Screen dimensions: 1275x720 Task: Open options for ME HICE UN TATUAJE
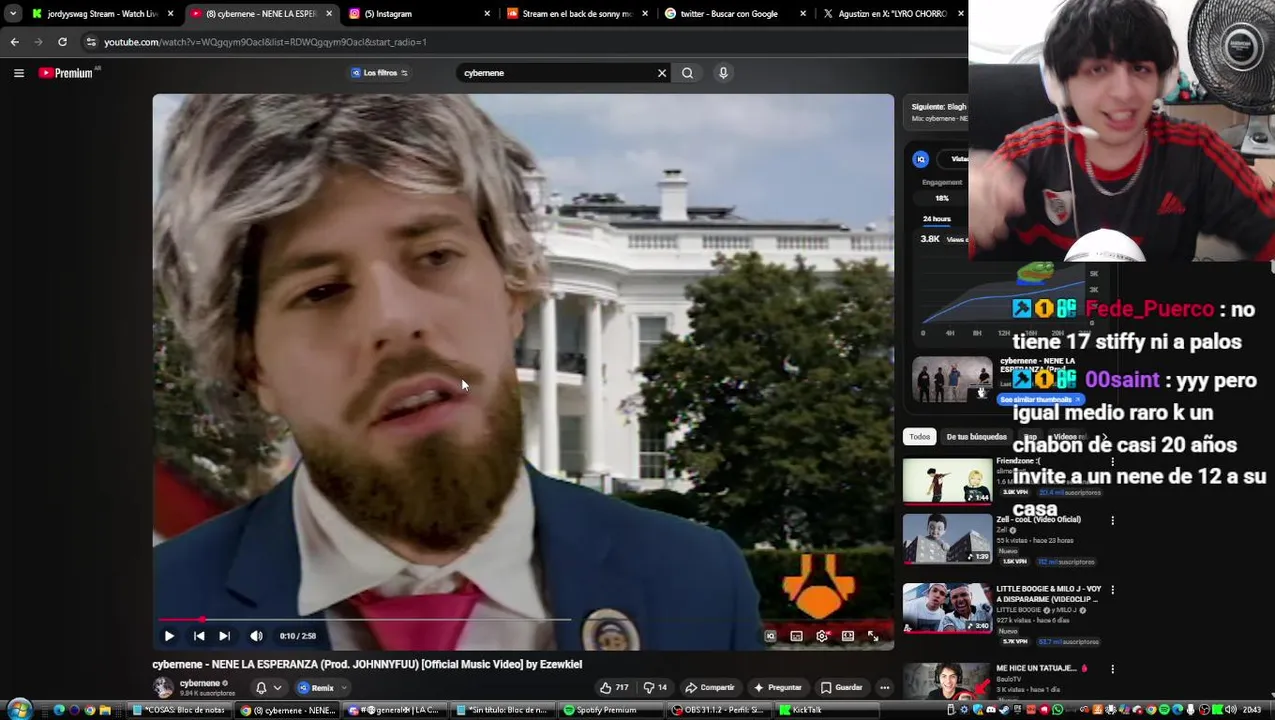click(x=1112, y=668)
